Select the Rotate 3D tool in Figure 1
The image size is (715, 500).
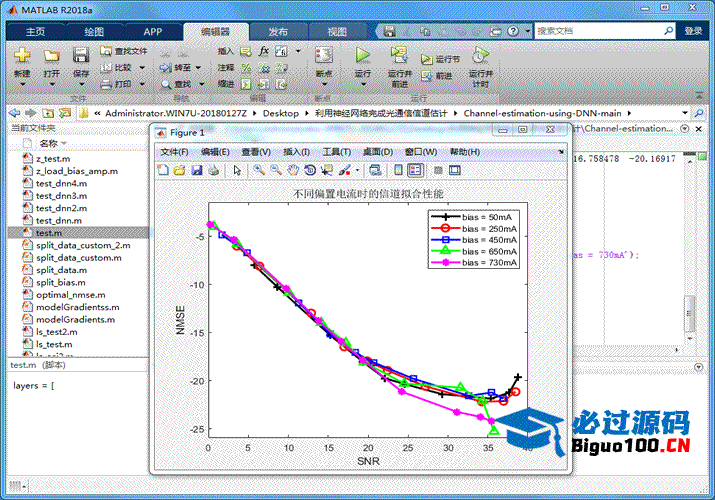click(310, 170)
